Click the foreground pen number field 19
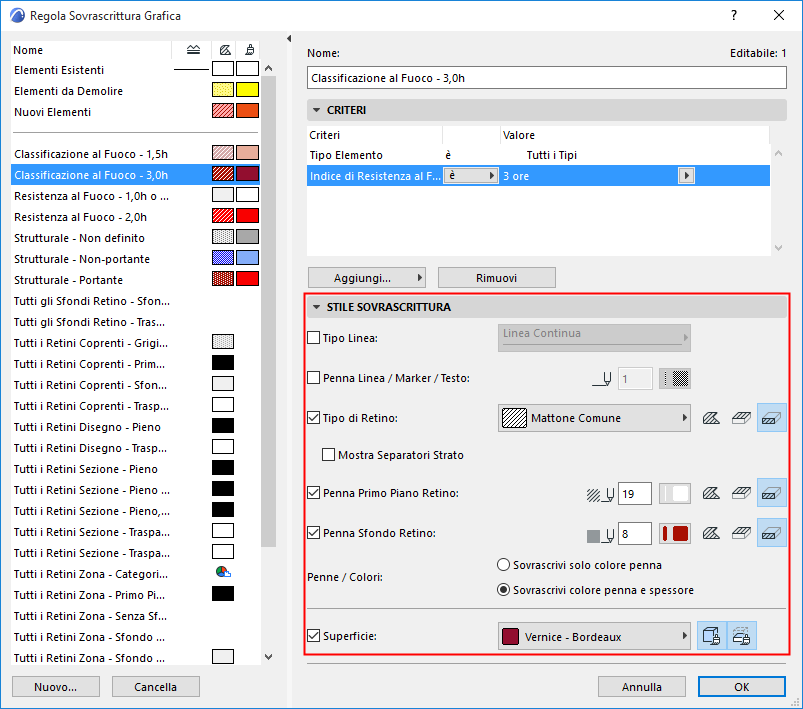The width and height of the screenshot is (803, 709). (x=635, y=494)
